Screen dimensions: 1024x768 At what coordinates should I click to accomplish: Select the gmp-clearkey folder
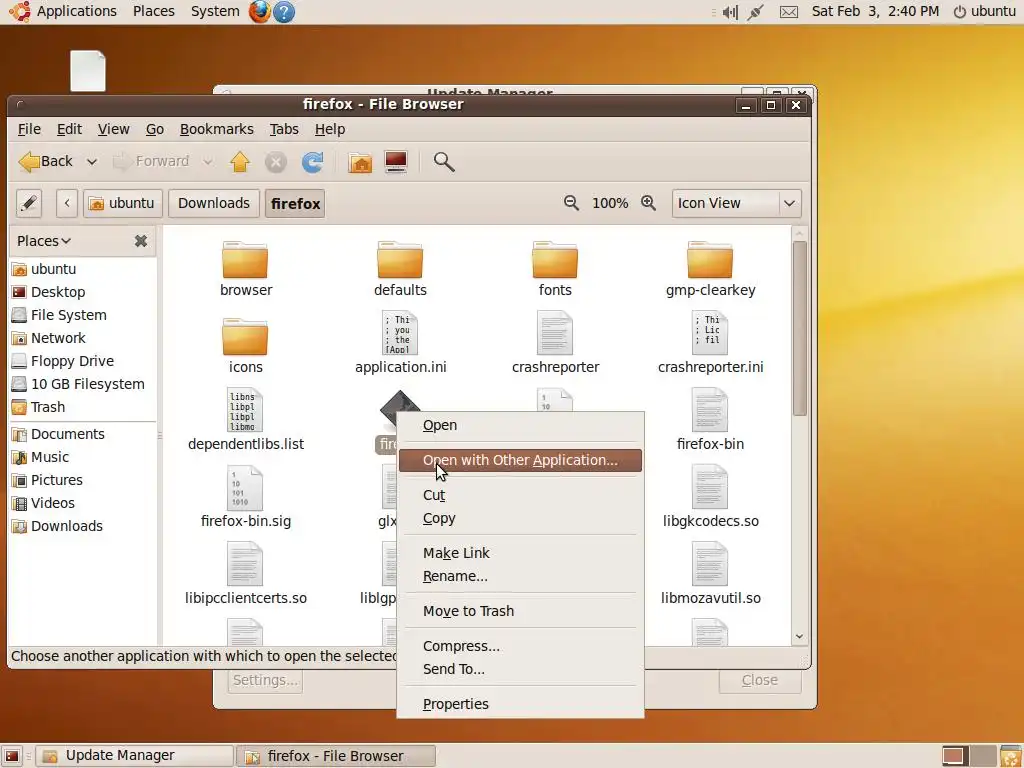click(x=711, y=269)
